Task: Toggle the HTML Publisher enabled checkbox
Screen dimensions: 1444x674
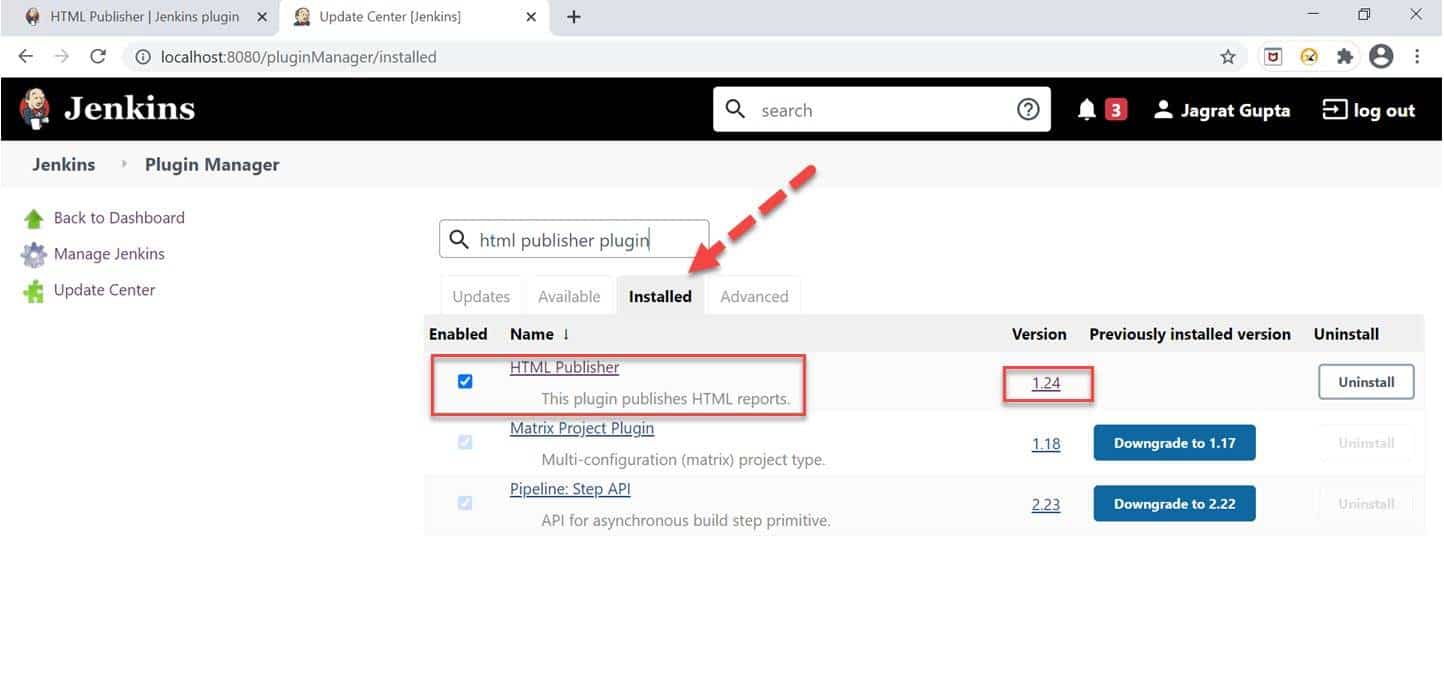Action: tap(465, 381)
